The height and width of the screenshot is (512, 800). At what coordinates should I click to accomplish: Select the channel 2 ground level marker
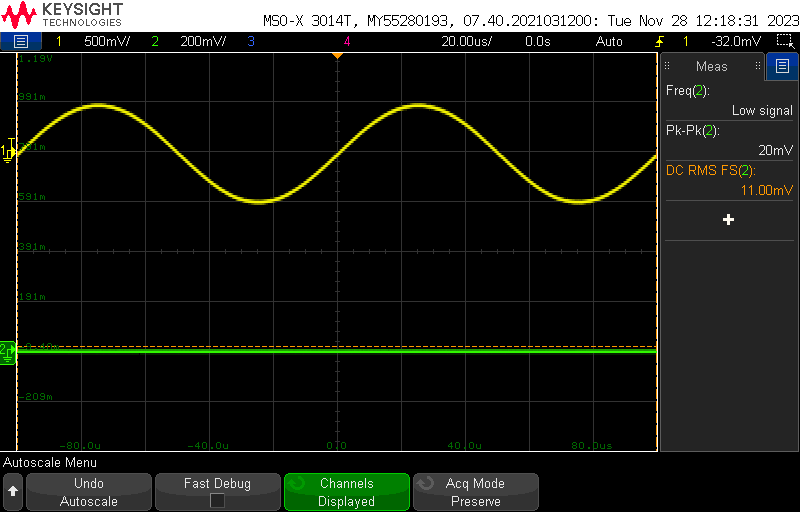click(7, 350)
